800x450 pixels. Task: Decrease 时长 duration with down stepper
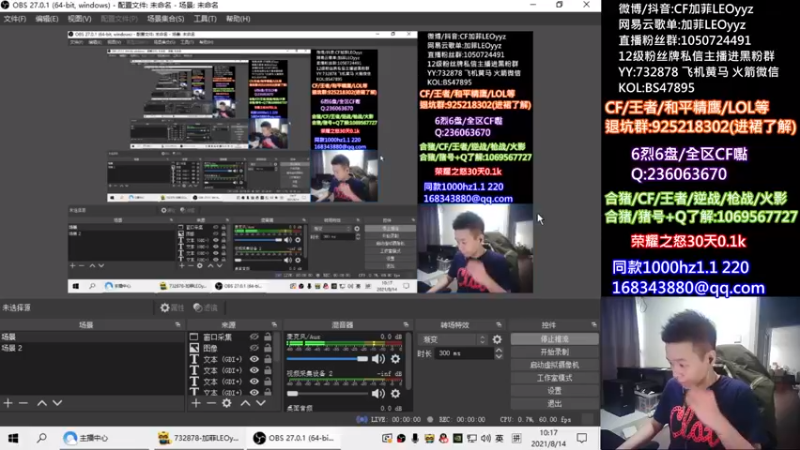pyautogui.click(x=498, y=356)
